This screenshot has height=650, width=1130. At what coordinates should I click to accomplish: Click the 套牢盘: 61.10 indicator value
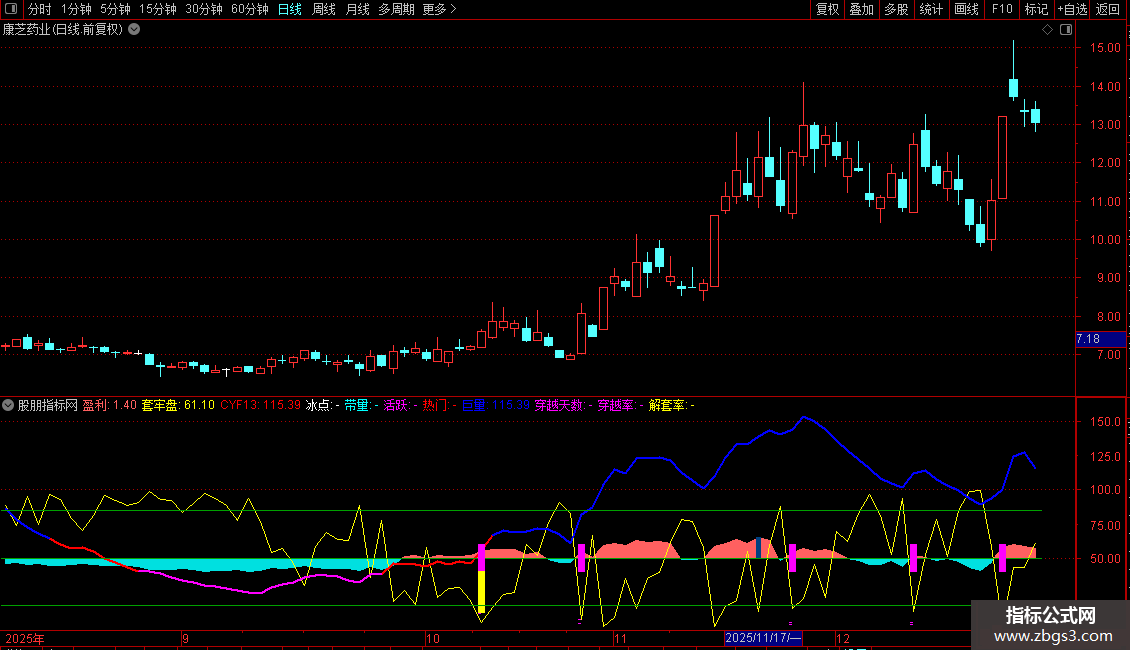click(x=178, y=405)
